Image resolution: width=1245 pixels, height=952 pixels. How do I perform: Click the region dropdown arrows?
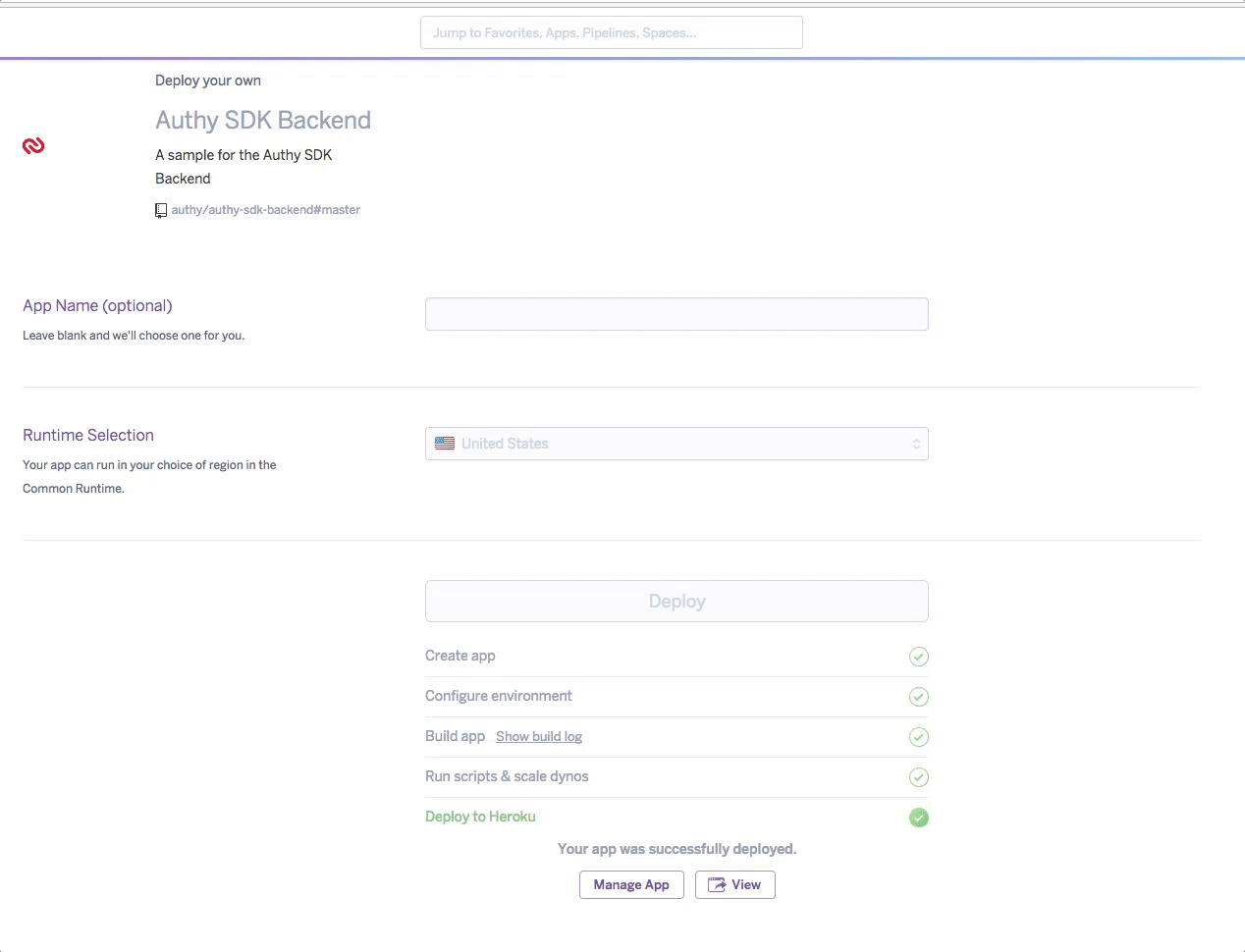coord(916,444)
